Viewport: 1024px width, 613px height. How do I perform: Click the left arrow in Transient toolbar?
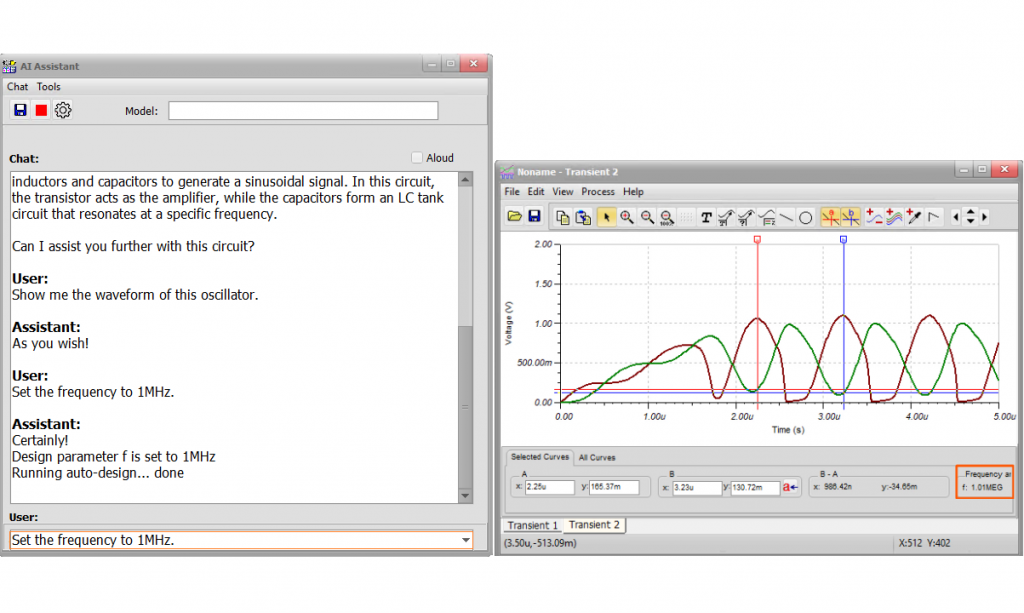[x=956, y=217]
